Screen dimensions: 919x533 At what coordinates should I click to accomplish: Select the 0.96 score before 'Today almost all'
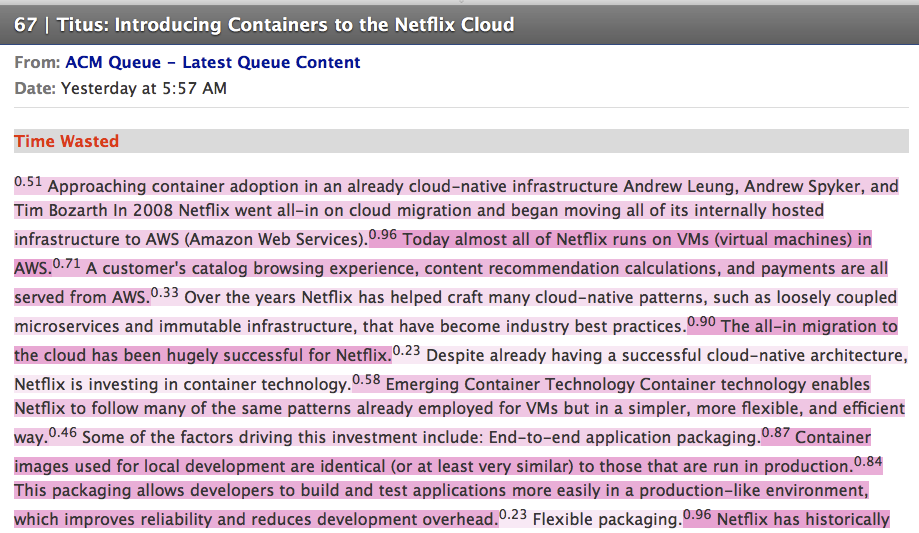tap(383, 235)
